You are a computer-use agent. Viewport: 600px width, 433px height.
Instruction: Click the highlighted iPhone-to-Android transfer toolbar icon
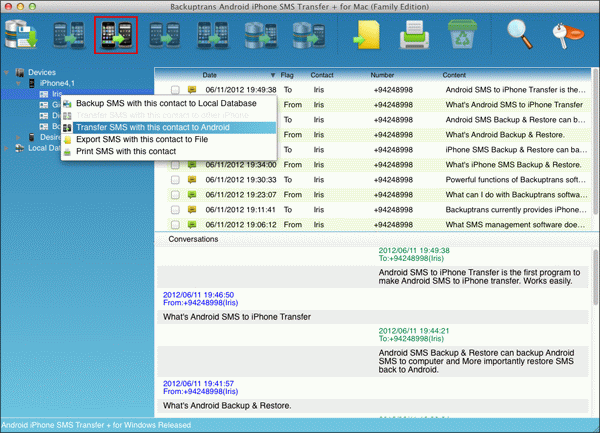(116, 35)
